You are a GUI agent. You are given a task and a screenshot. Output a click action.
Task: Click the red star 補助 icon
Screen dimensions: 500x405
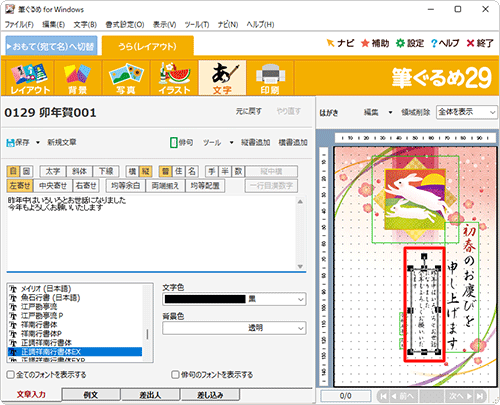pos(365,43)
